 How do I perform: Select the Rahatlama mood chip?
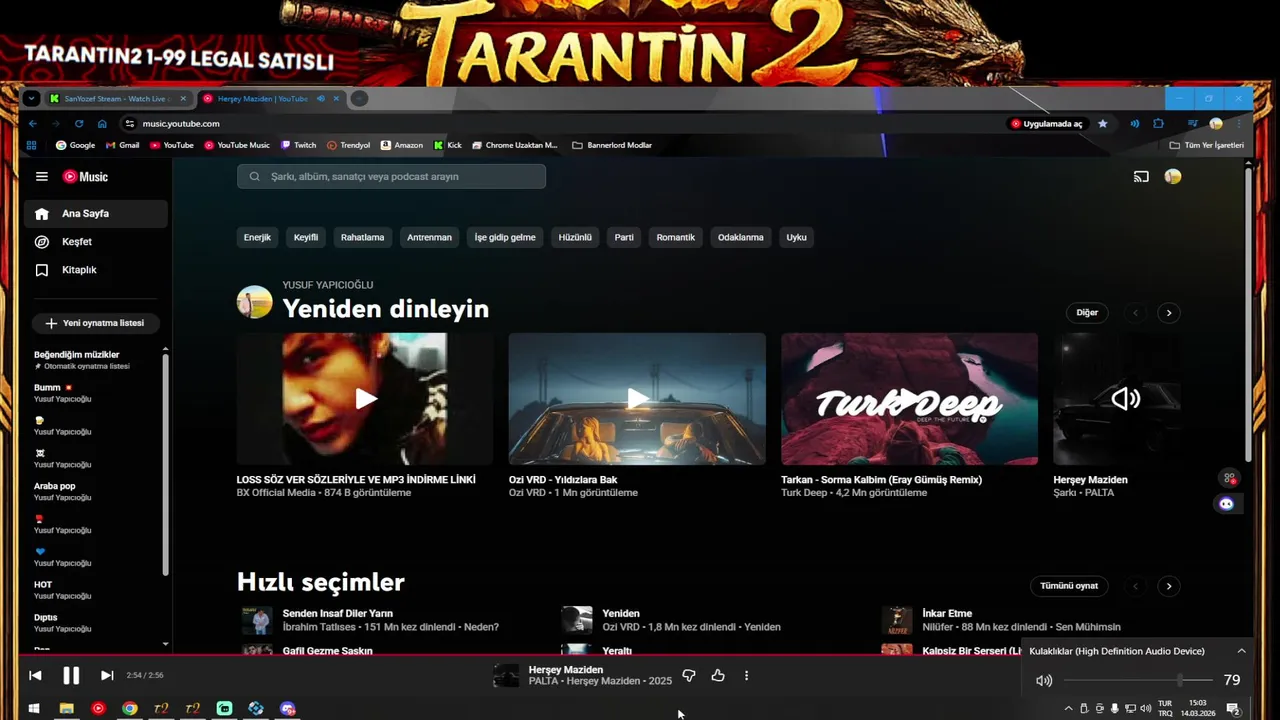(x=362, y=237)
